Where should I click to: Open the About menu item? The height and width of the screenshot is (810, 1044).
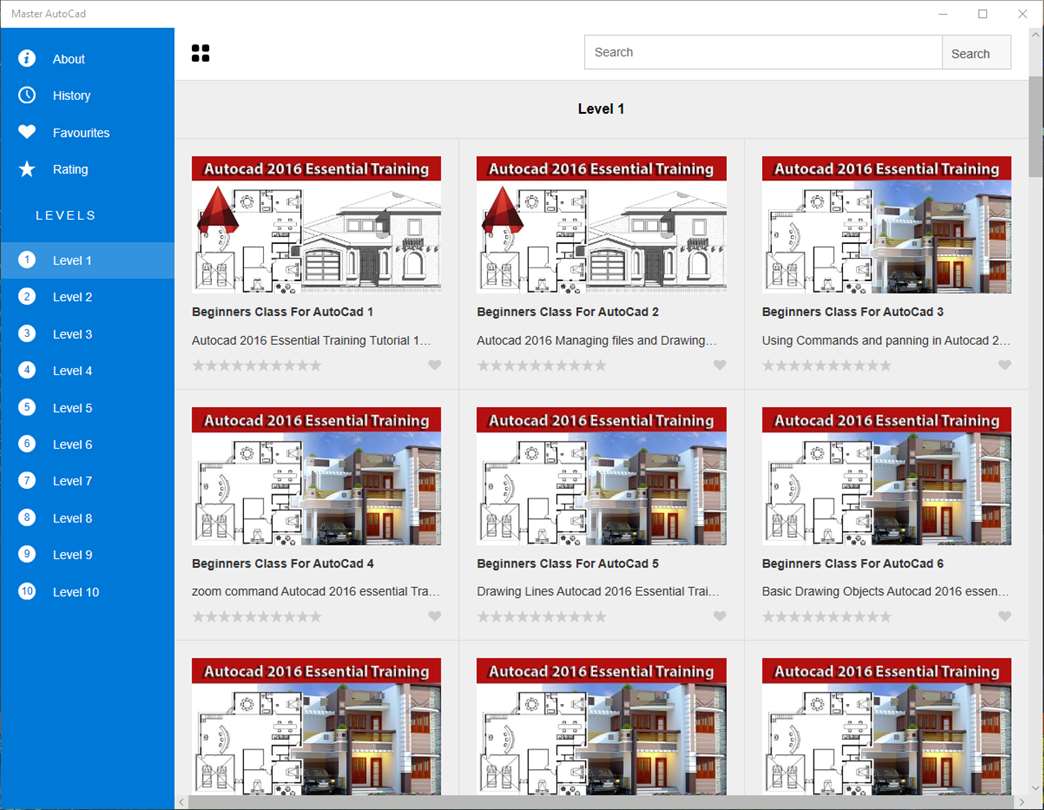point(87,59)
